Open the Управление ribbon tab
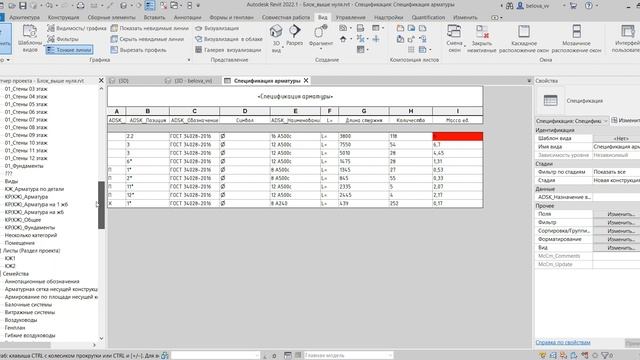640x360 pixels. click(350, 18)
